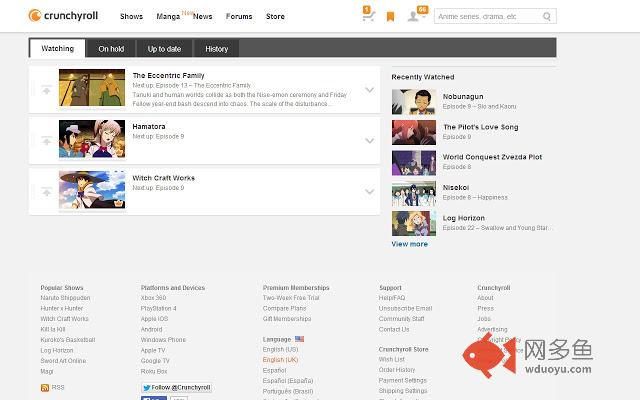Open the shopping cart icon
The image size is (640, 400).
tap(368, 16)
